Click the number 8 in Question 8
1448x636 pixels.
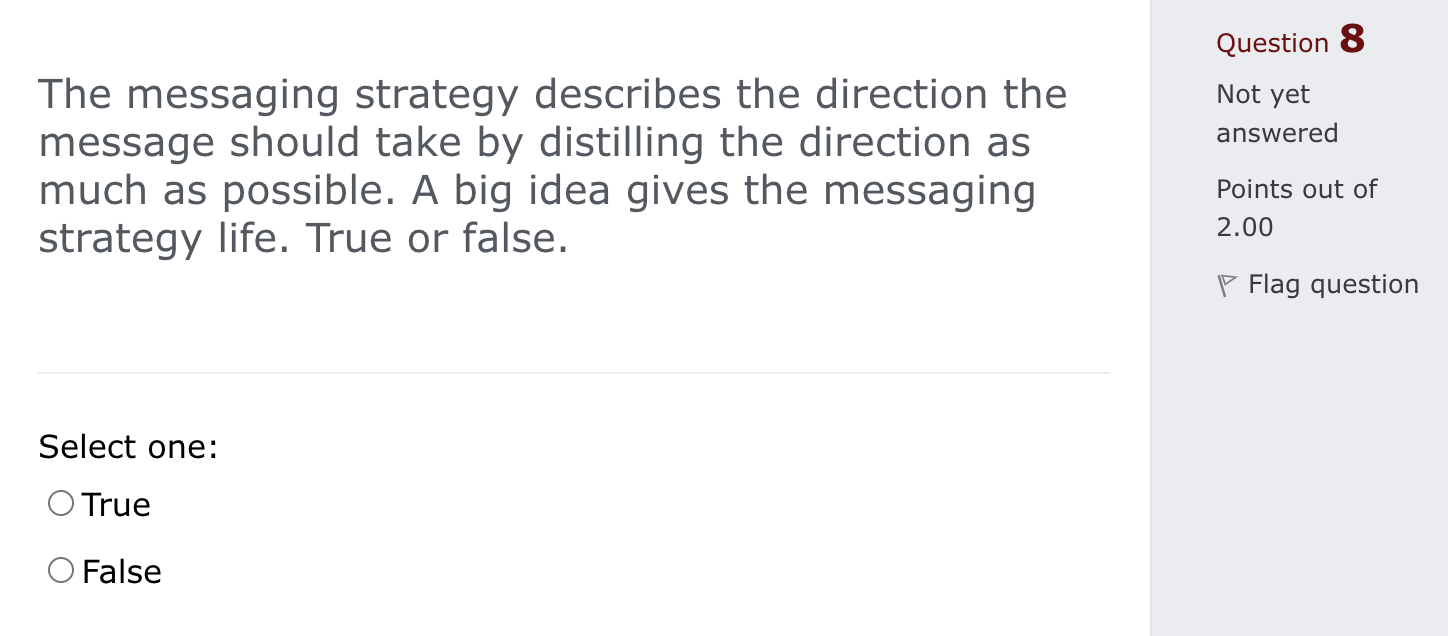point(1352,38)
